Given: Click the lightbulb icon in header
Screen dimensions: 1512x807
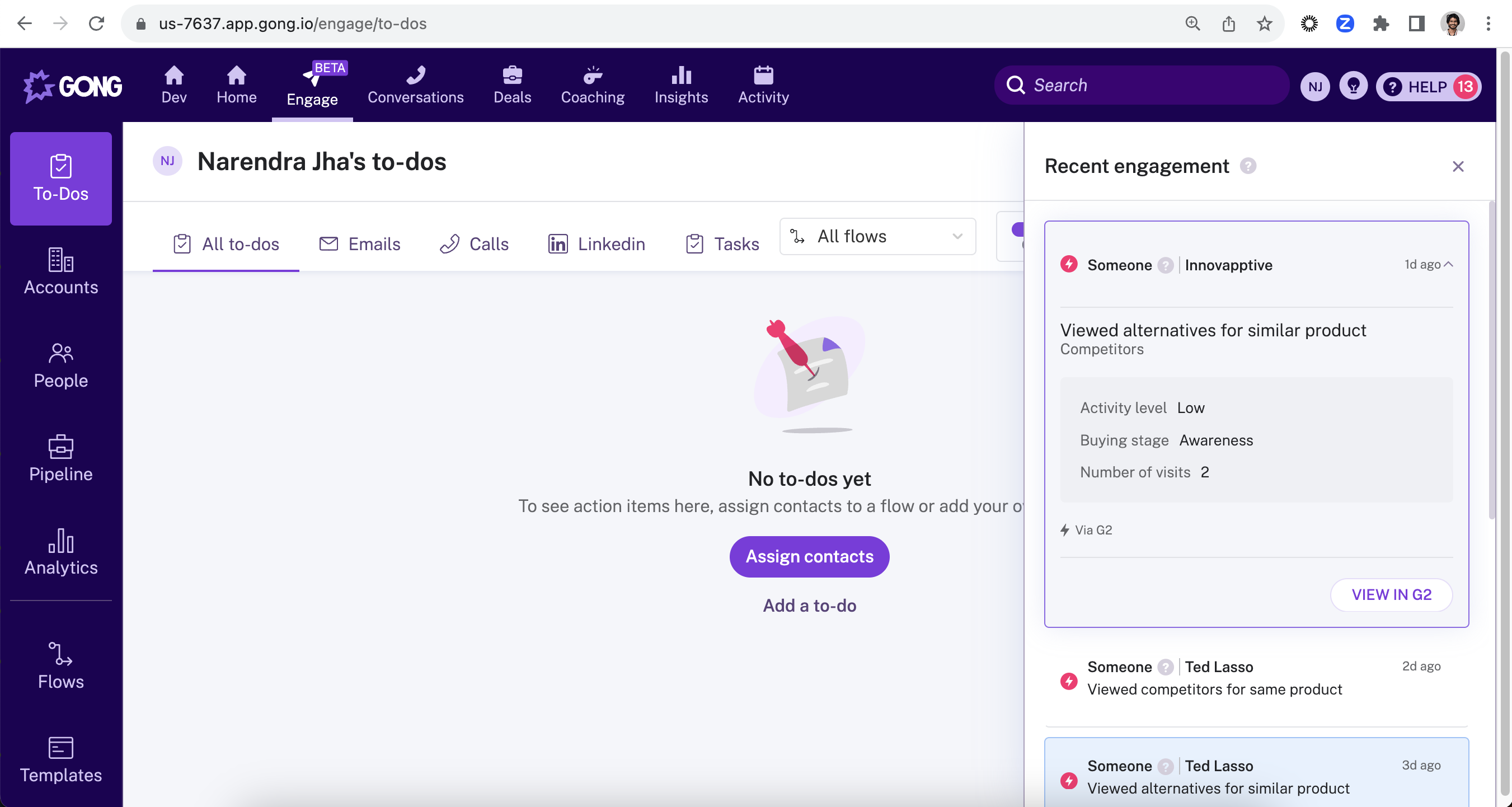Looking at the screenshot, I should pos(1353,86).
